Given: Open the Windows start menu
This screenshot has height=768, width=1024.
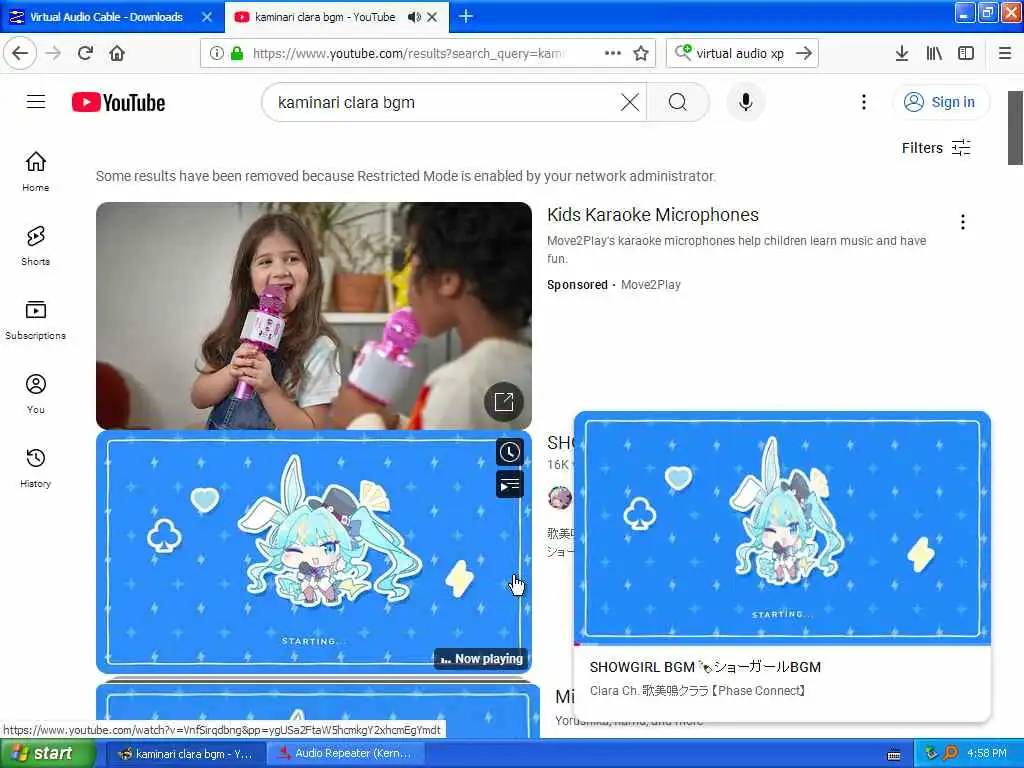Looking at the screenshot, I should pyautogui.click(x=47, y=753).
